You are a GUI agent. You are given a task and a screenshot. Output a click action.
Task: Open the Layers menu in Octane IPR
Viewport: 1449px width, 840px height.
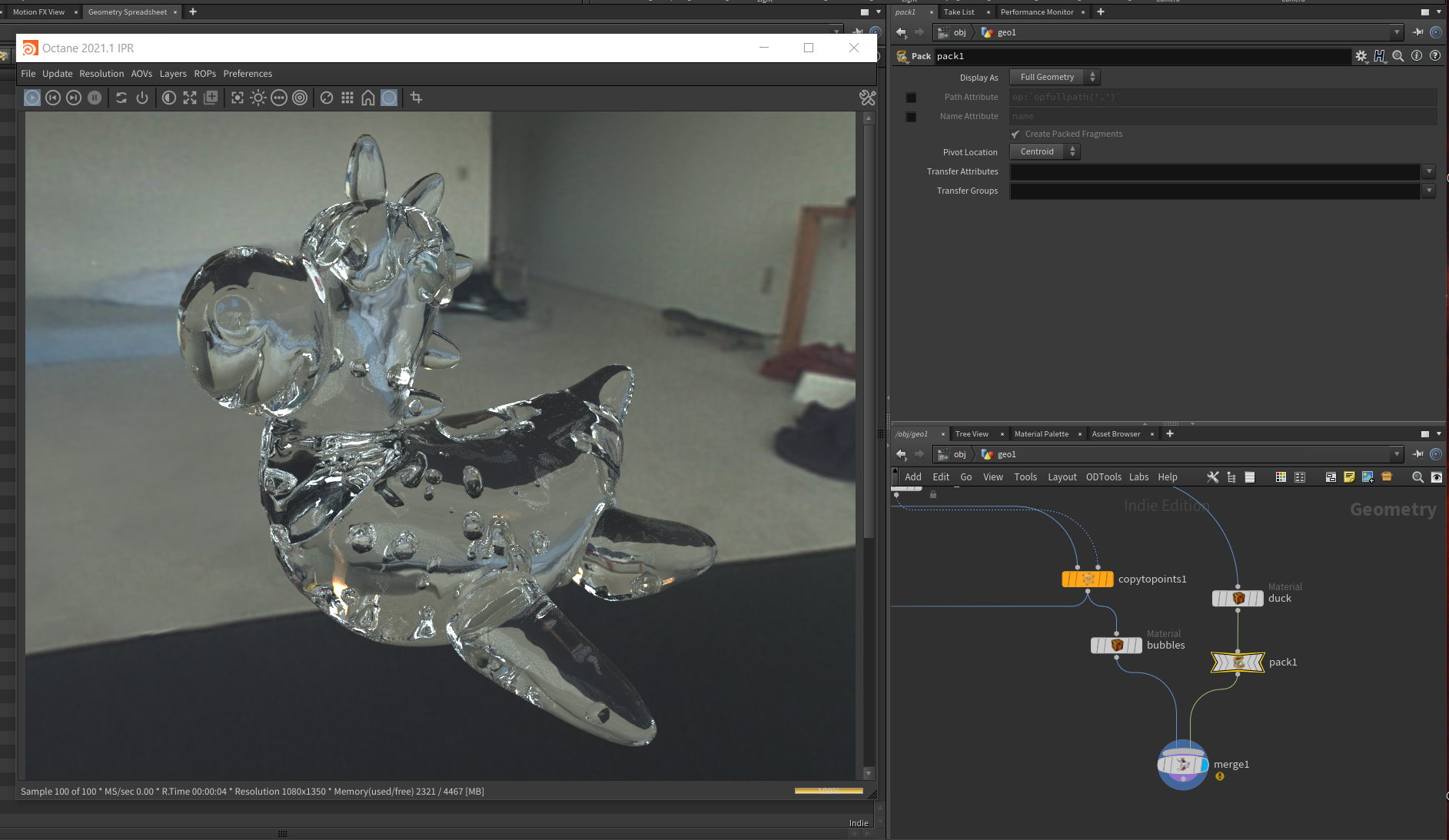[x=173, y=74]
